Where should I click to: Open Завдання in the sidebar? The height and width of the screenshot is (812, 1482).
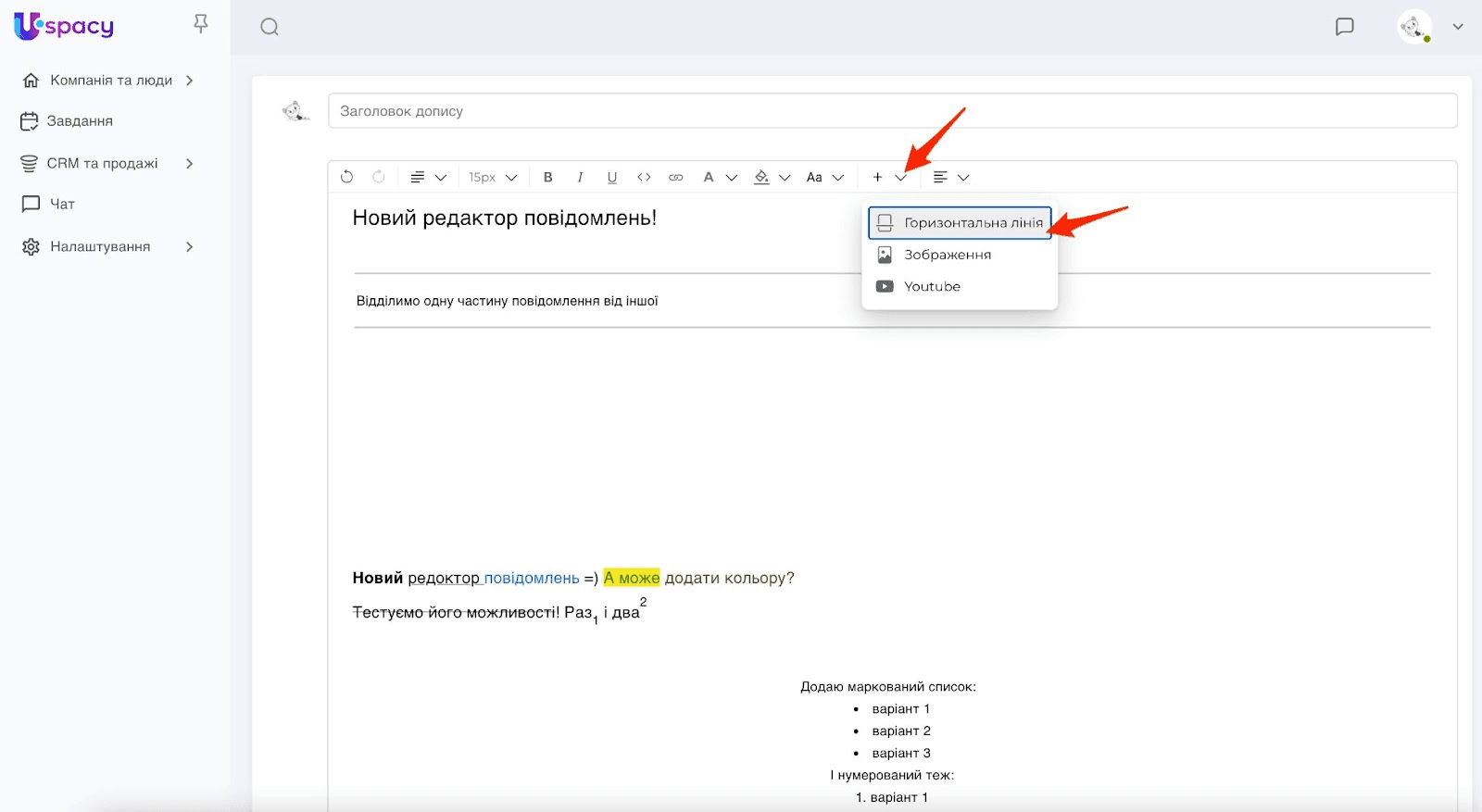pos(80,121)
